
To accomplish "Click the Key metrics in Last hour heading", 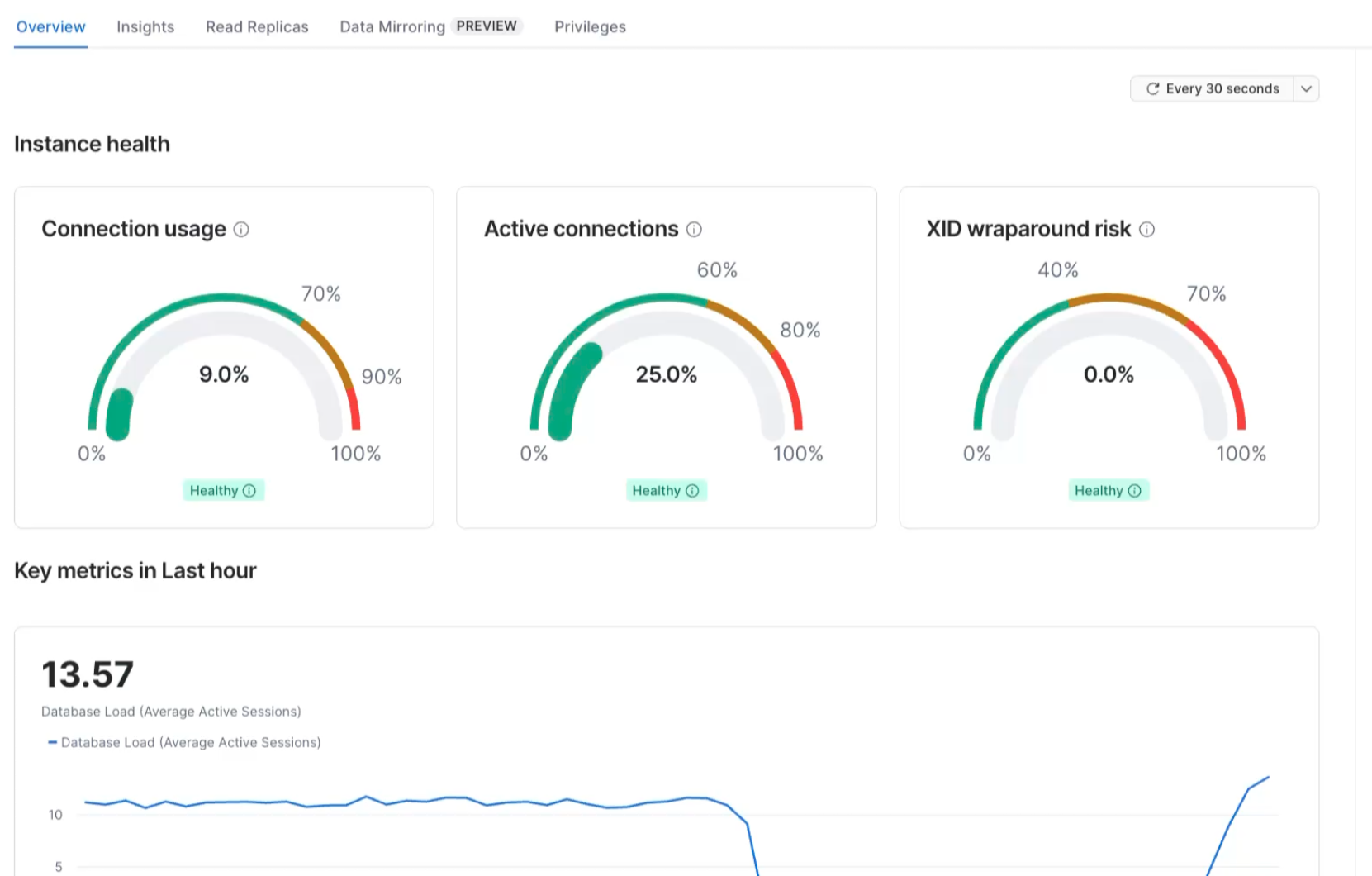I will pos(135,570).
